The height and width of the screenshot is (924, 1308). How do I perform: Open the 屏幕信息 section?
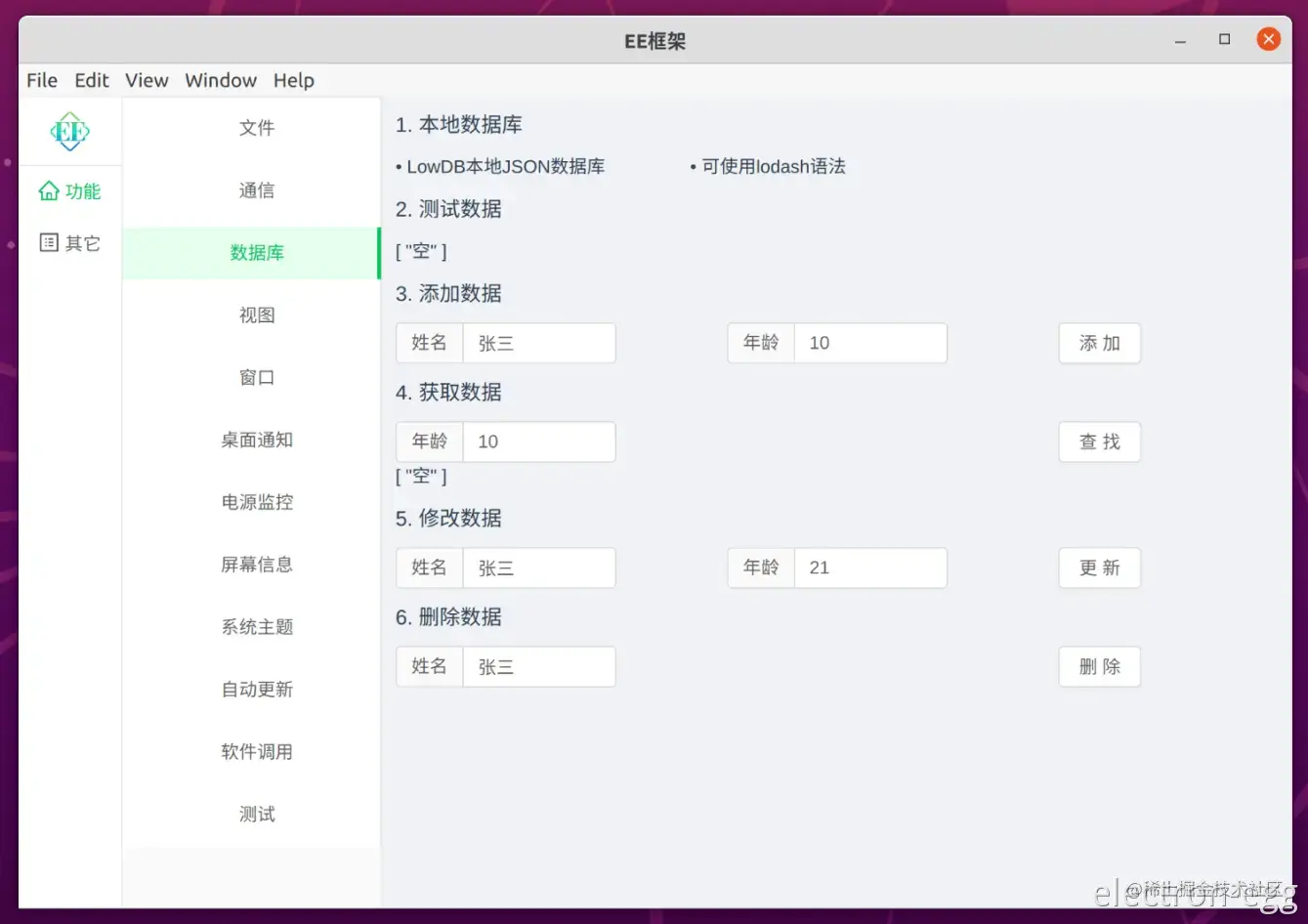click(x=251, y=565)
